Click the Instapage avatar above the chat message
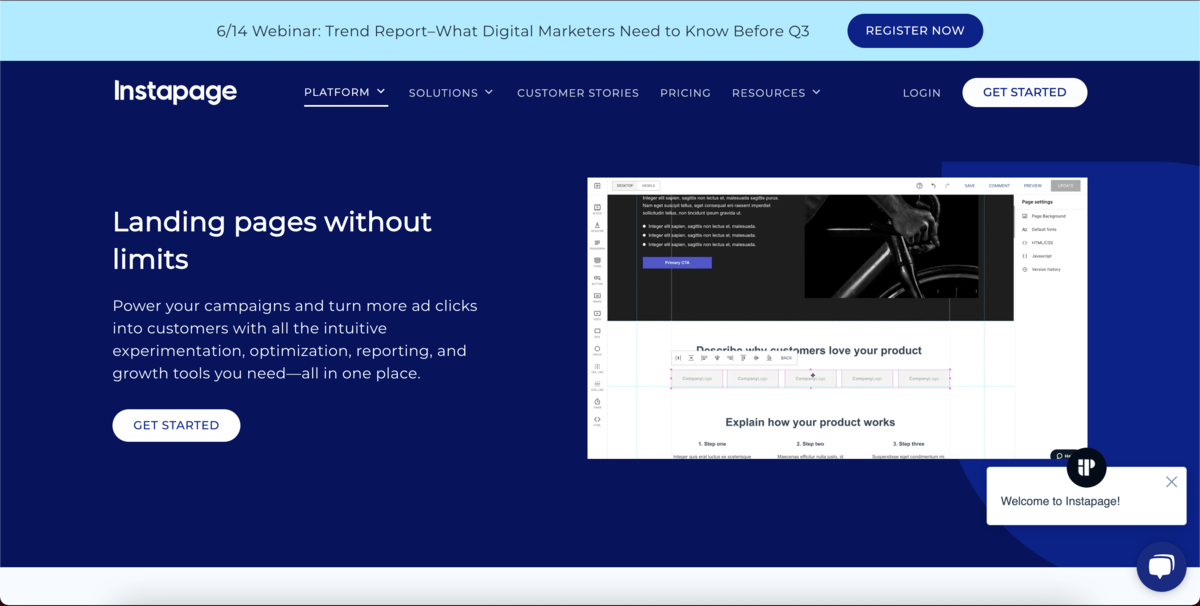 [1086, 467]
